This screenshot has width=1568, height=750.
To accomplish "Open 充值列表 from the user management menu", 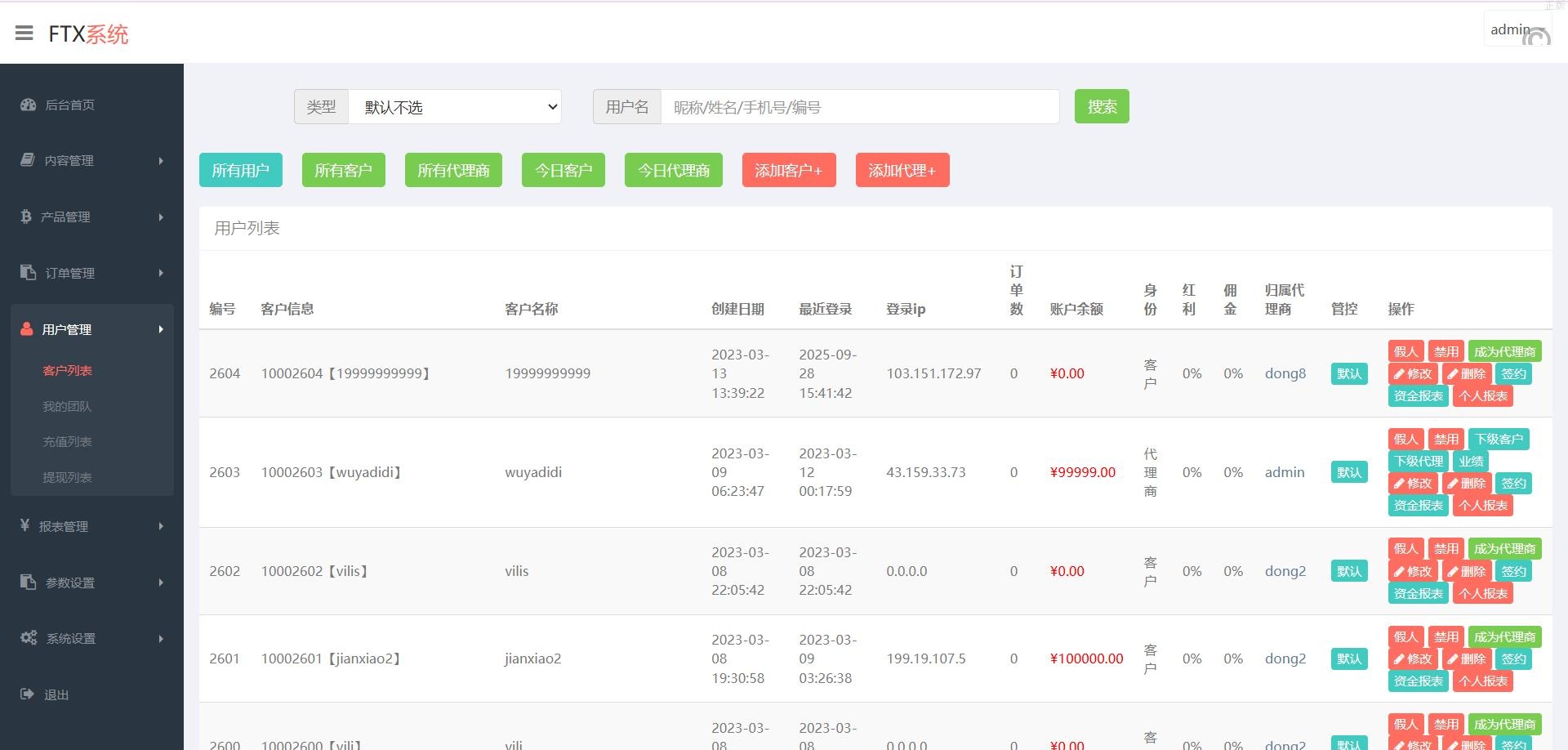I will click(66, 441).
